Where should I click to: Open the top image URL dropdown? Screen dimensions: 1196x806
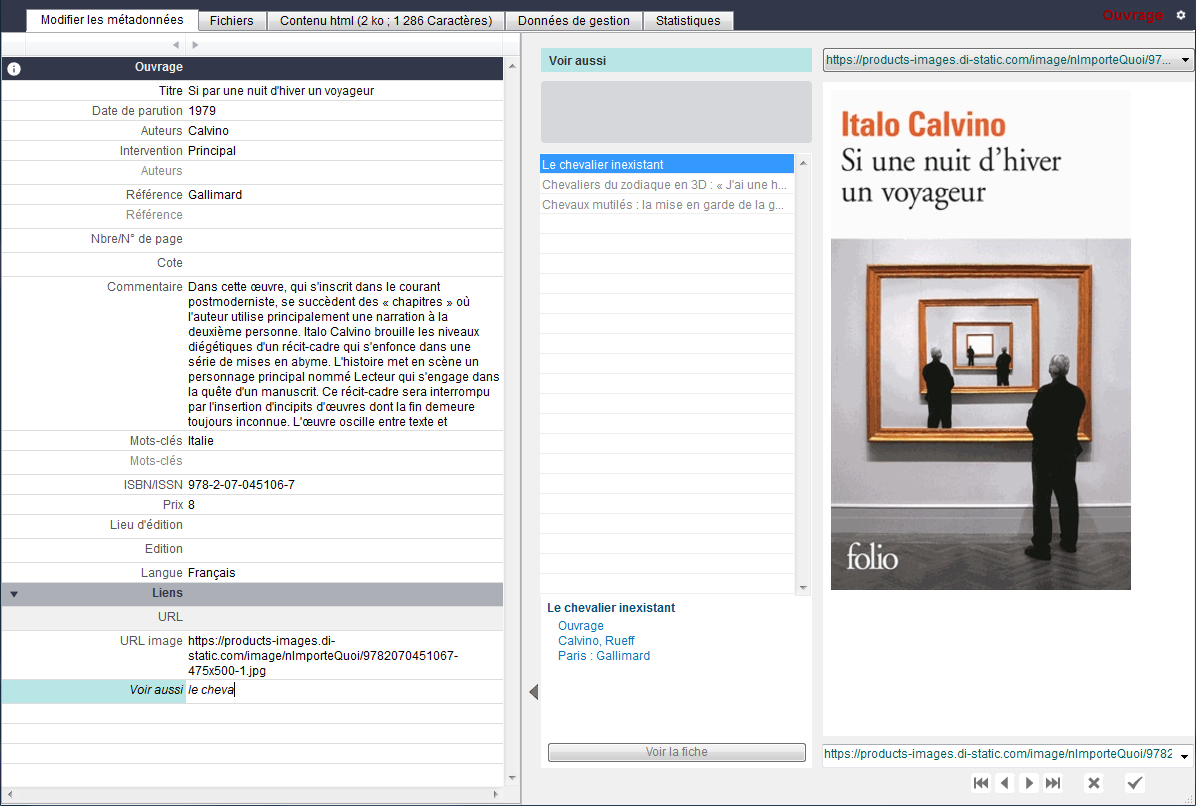(1185, 59)
